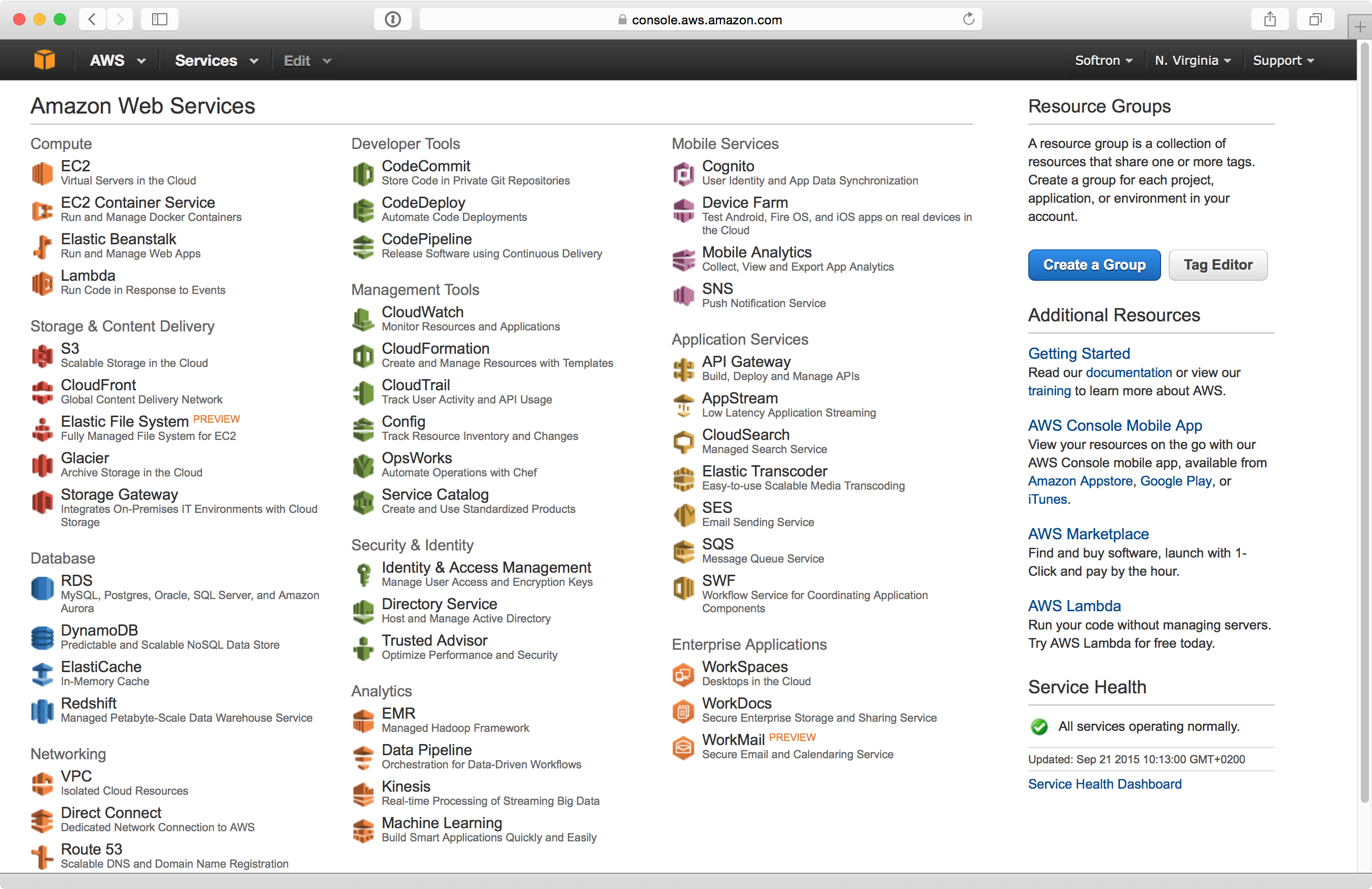Open a new tab with plus button
Image resolution: width=1372 pixels, height=889 pixels.
[x=1360, y=26]
